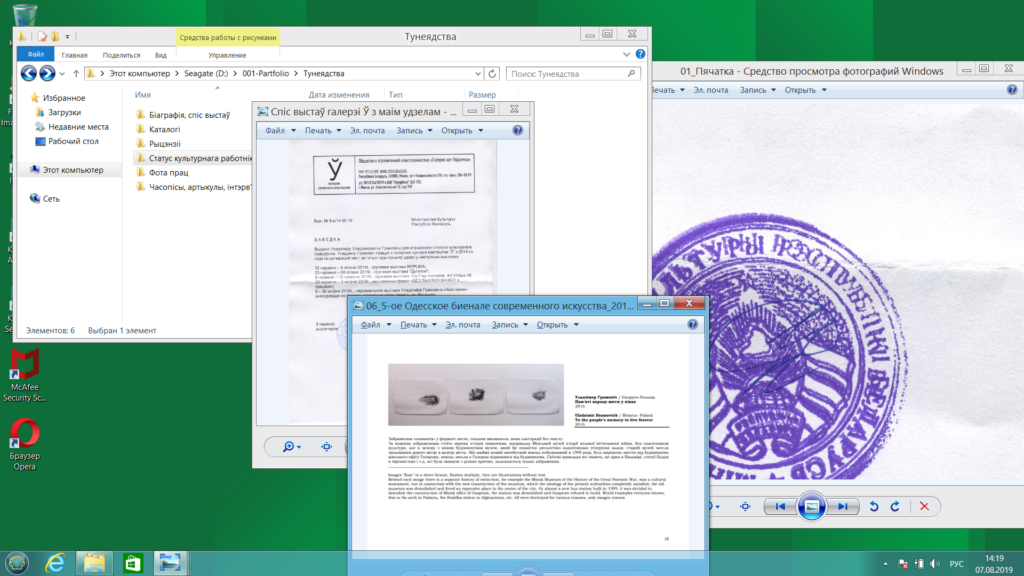
Task: Rotate counterclockwise in 01_Пячатка viewer
Action: coord(874,506)
